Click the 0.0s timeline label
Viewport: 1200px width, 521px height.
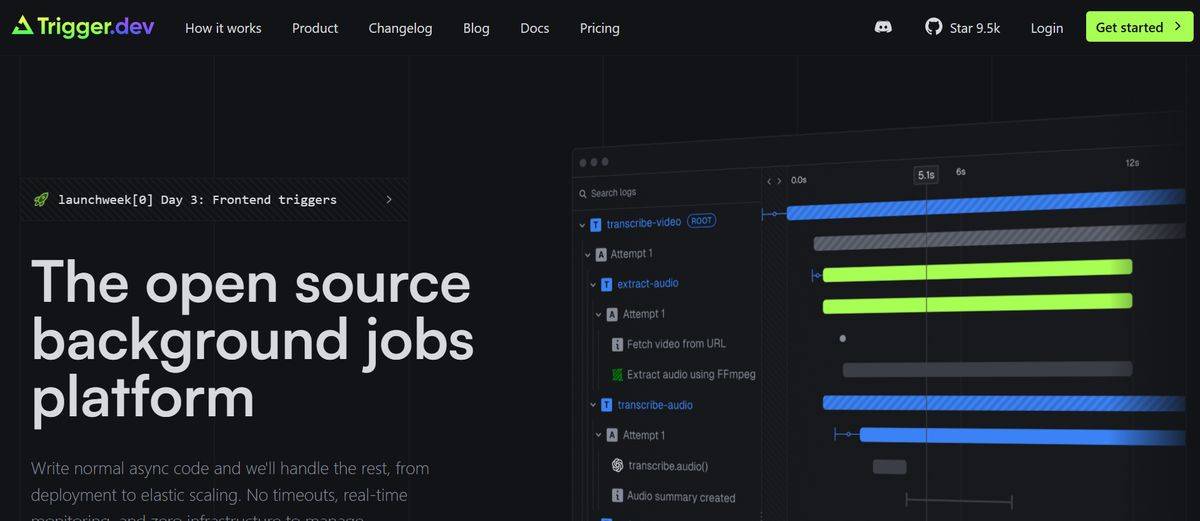tap(799, 181)
